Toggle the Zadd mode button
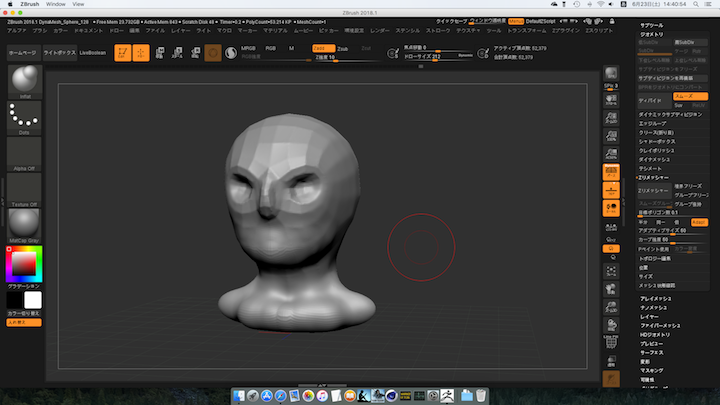Screen dimensions: 720x405 tap(323, 48)
